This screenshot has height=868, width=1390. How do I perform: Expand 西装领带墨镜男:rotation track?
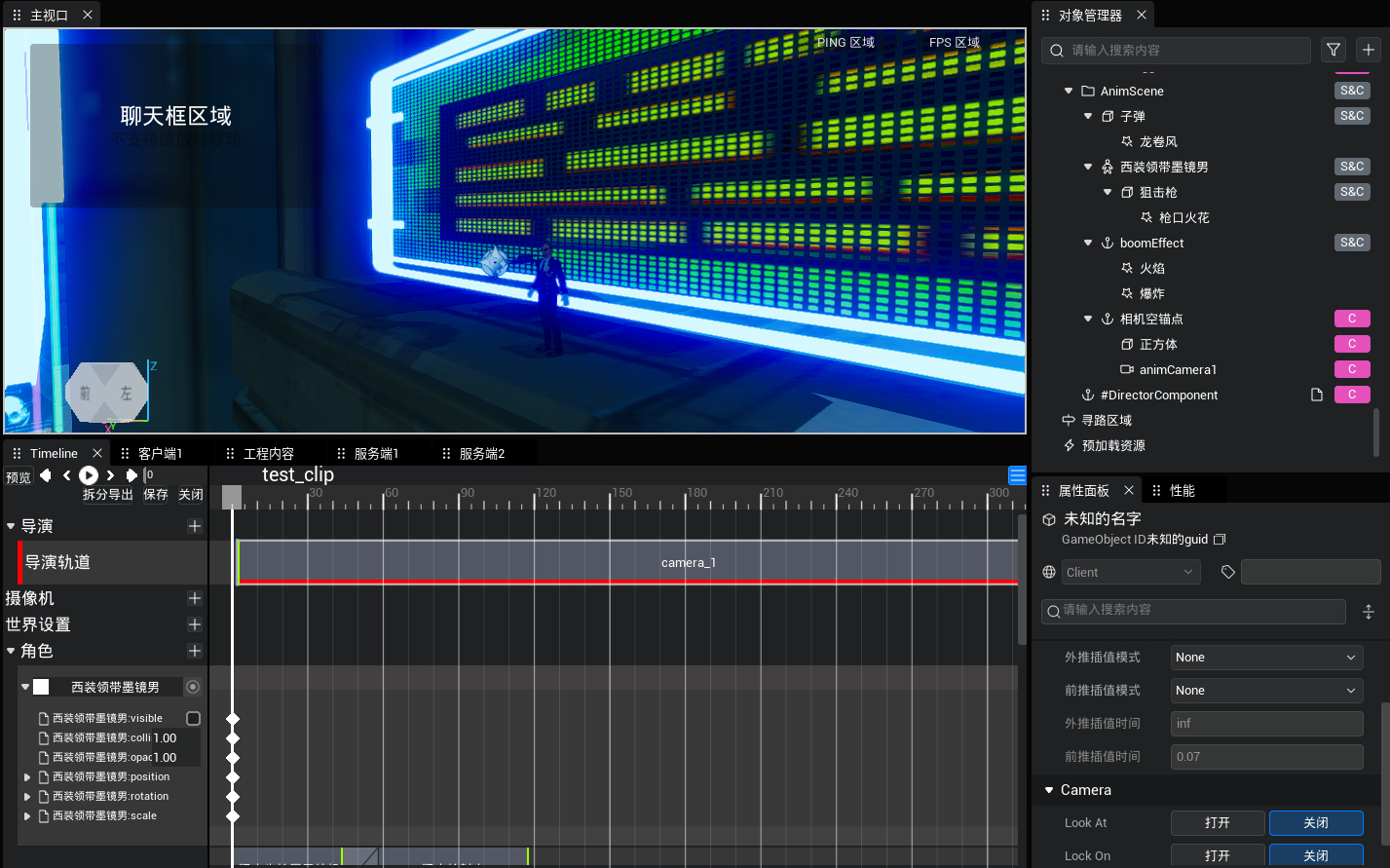coord(27,796)
